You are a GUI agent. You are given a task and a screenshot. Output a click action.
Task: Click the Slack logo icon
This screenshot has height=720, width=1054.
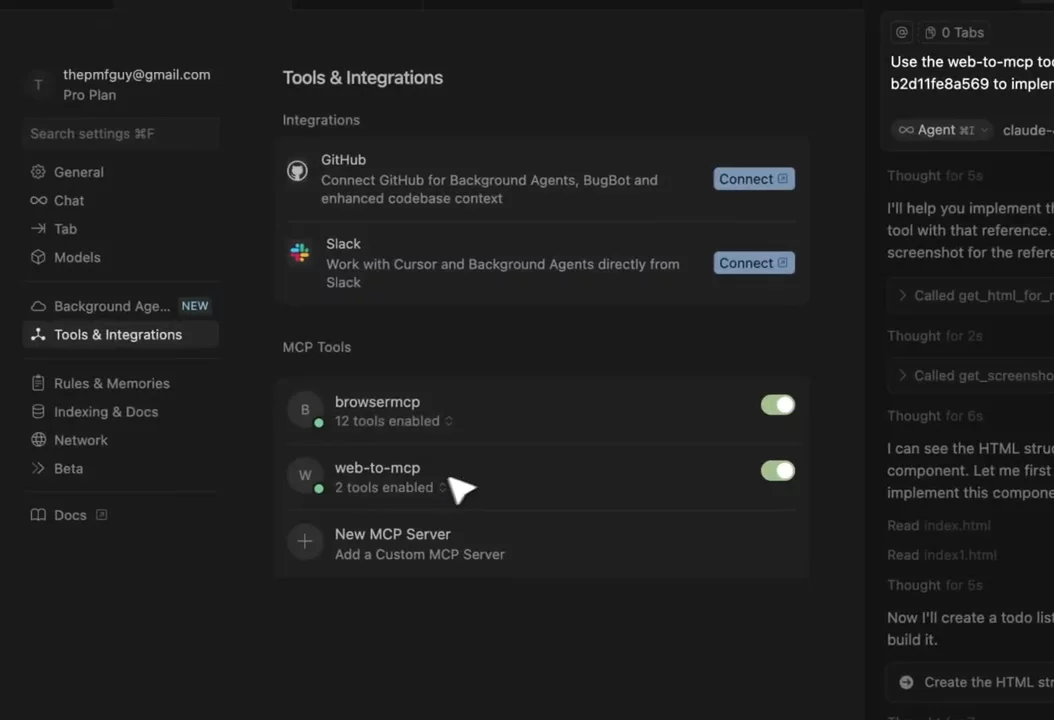pos(300,253)
